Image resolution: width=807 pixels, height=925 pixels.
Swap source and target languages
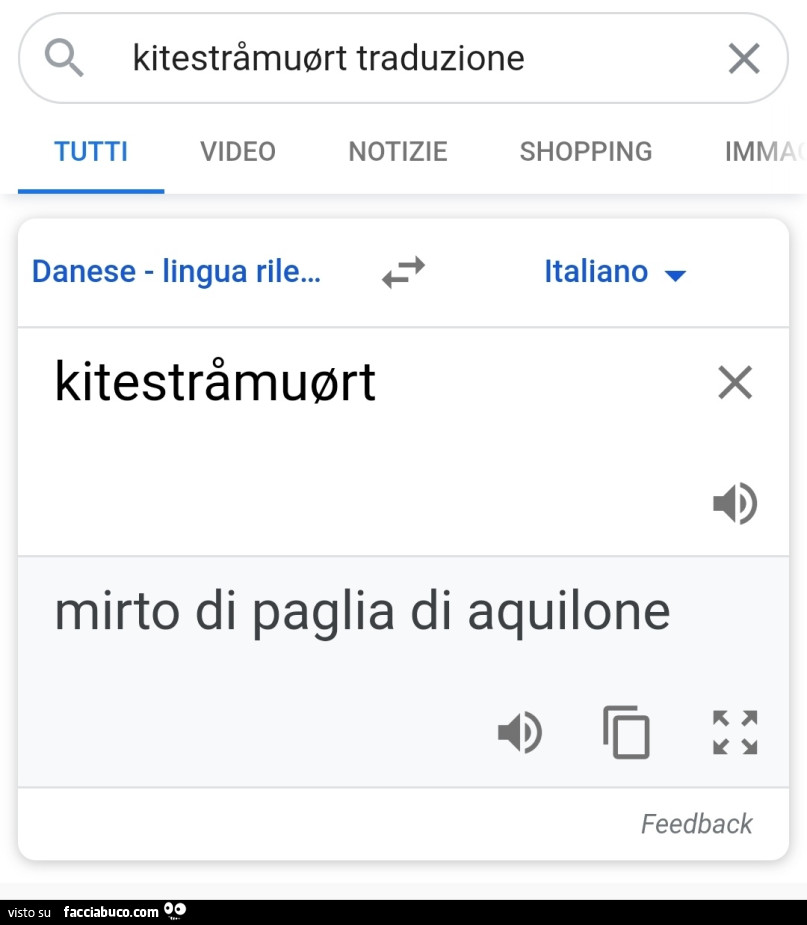click(403, 272)
